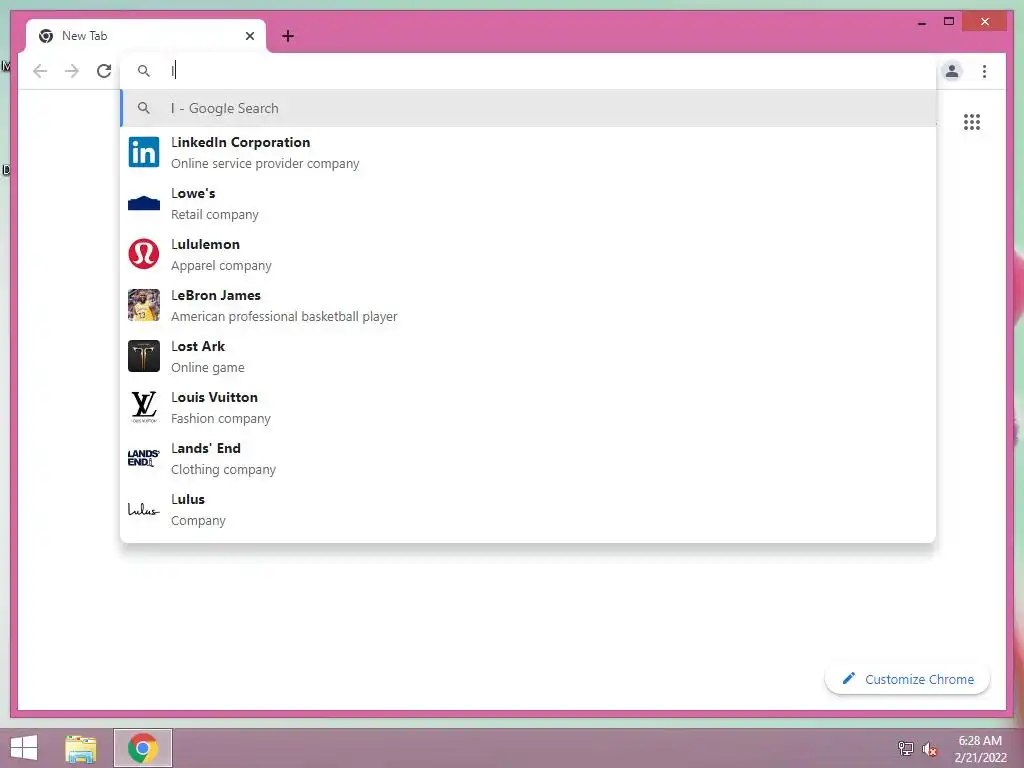Click the back navigation arrow
The width and height of the screenshot is (1024, 768).
click(40, 71)
